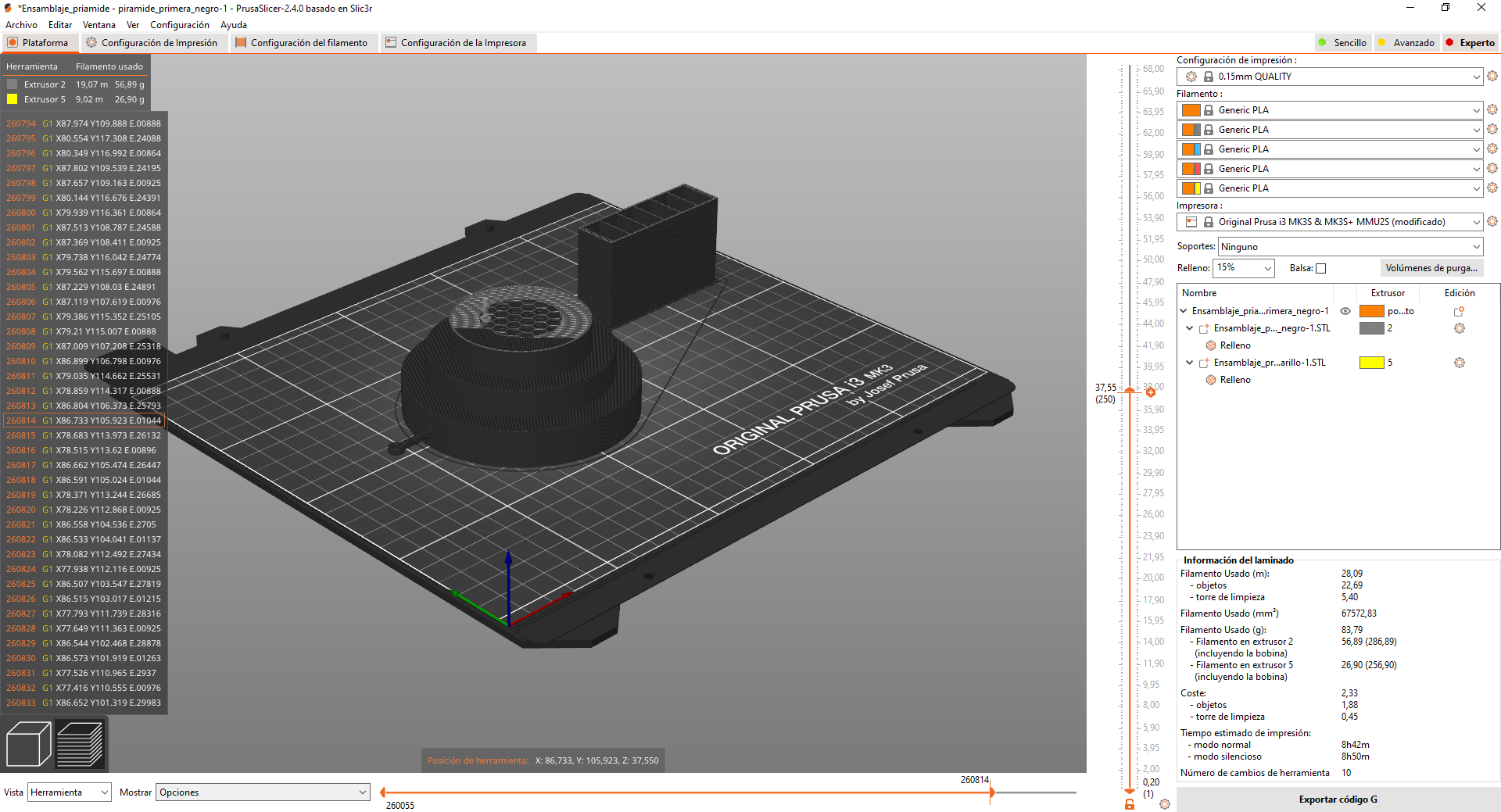This screenshot has height=812, width=1501.
Task: Click gear icon below the layer slider
Action: click(x=1165, y=803)
